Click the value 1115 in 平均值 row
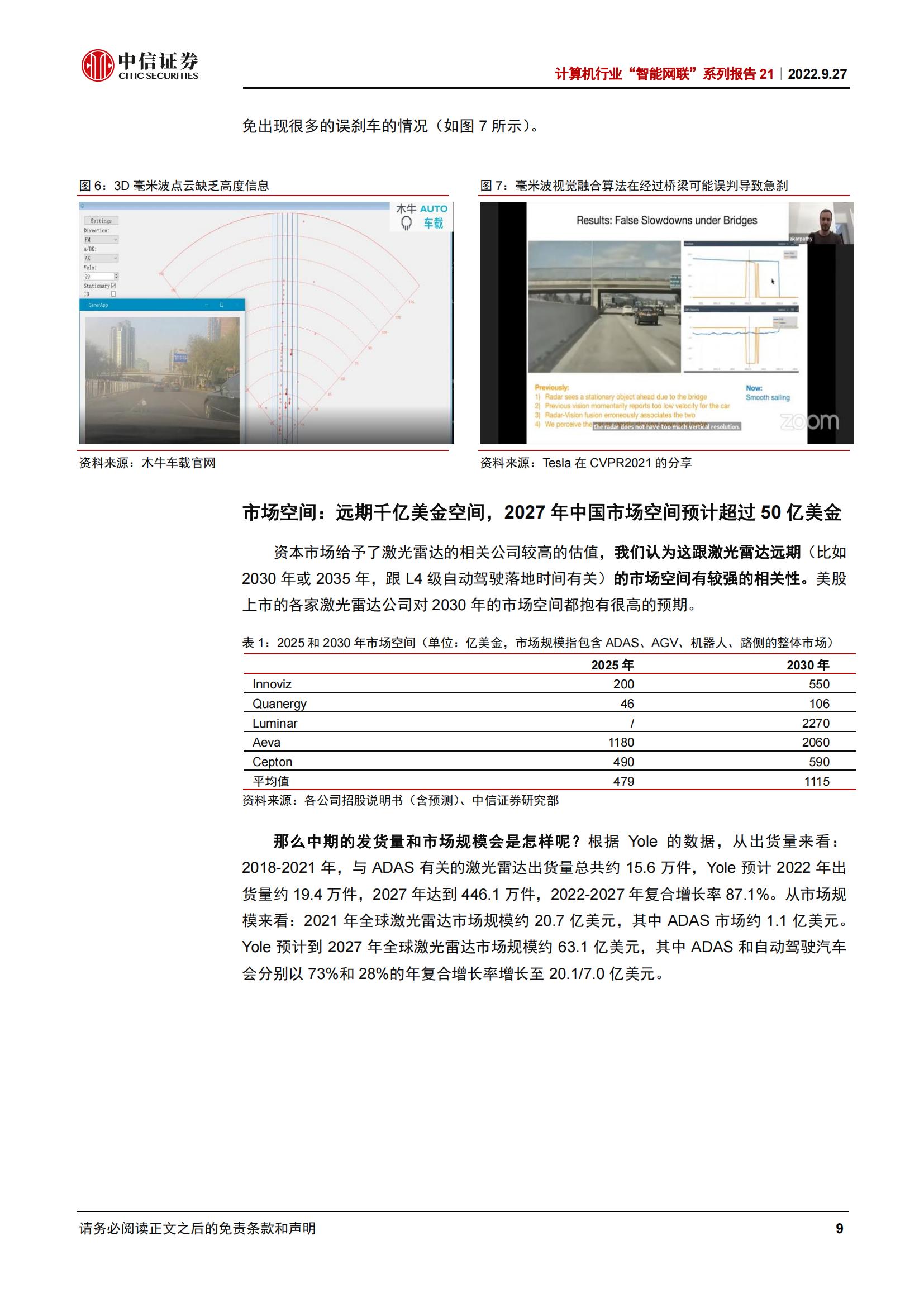This screenshot has height=1307, width=924. point(817,782)
